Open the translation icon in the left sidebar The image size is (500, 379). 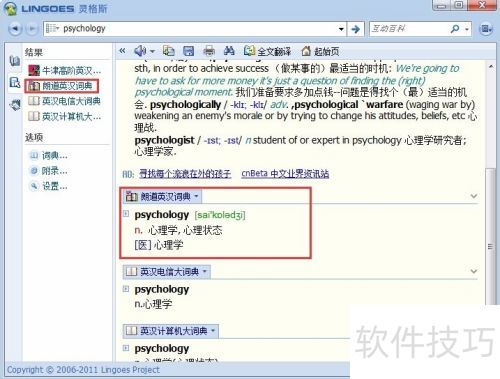(15, 105)
